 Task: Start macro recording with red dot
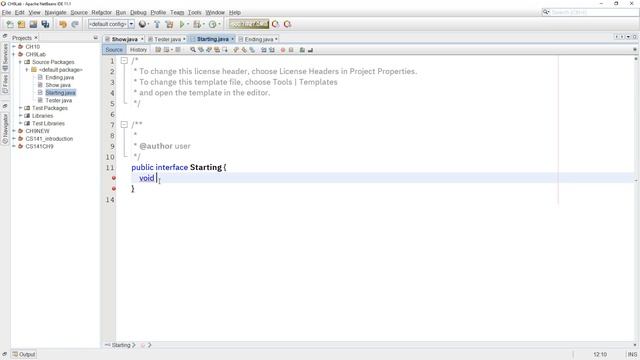tap(282, 50)
